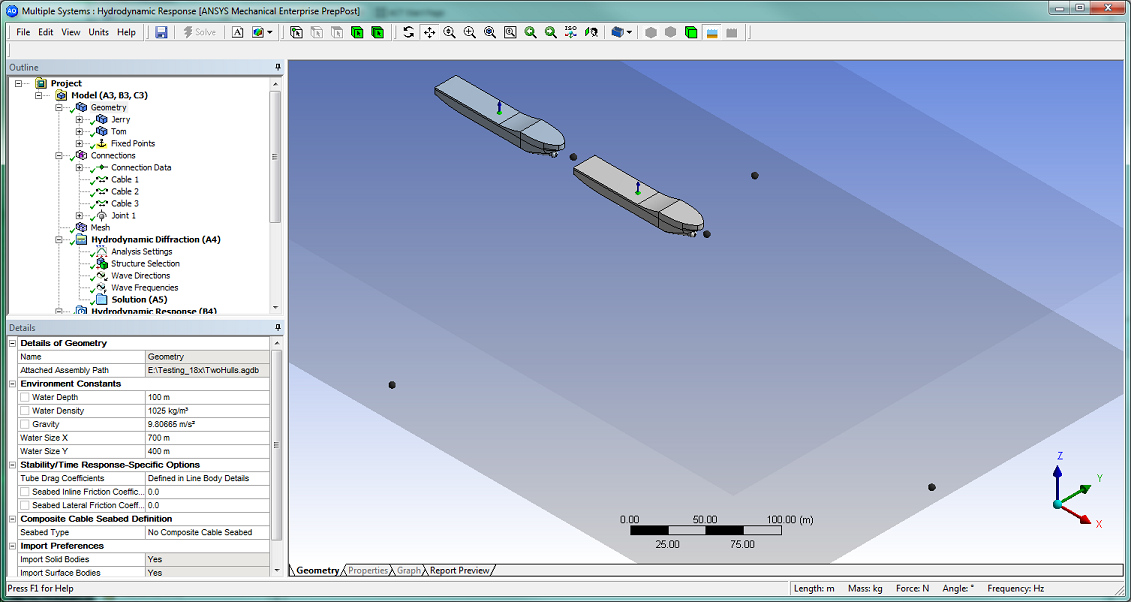
Task: Select the Cable 2 connection in outline
Action: pos(124,192)
